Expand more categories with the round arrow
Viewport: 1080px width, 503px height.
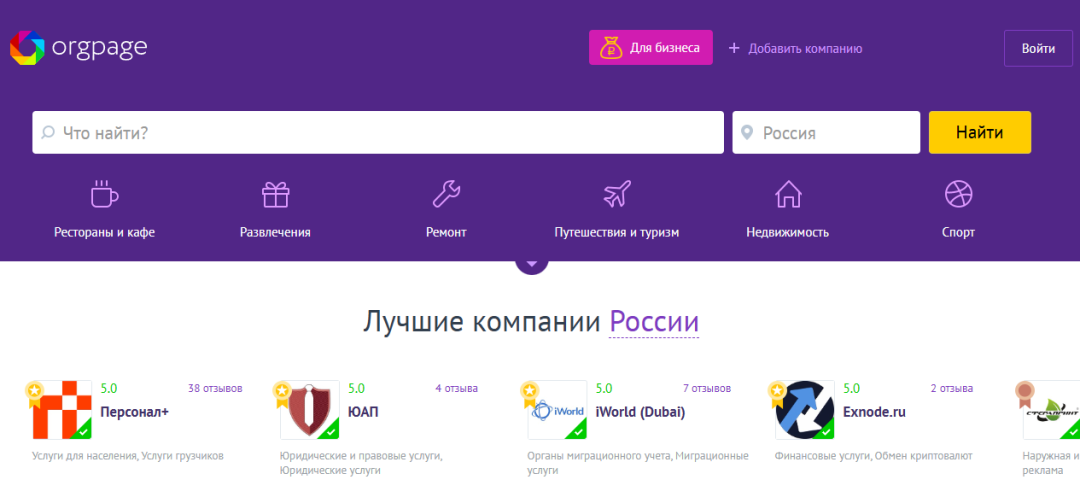532,265
